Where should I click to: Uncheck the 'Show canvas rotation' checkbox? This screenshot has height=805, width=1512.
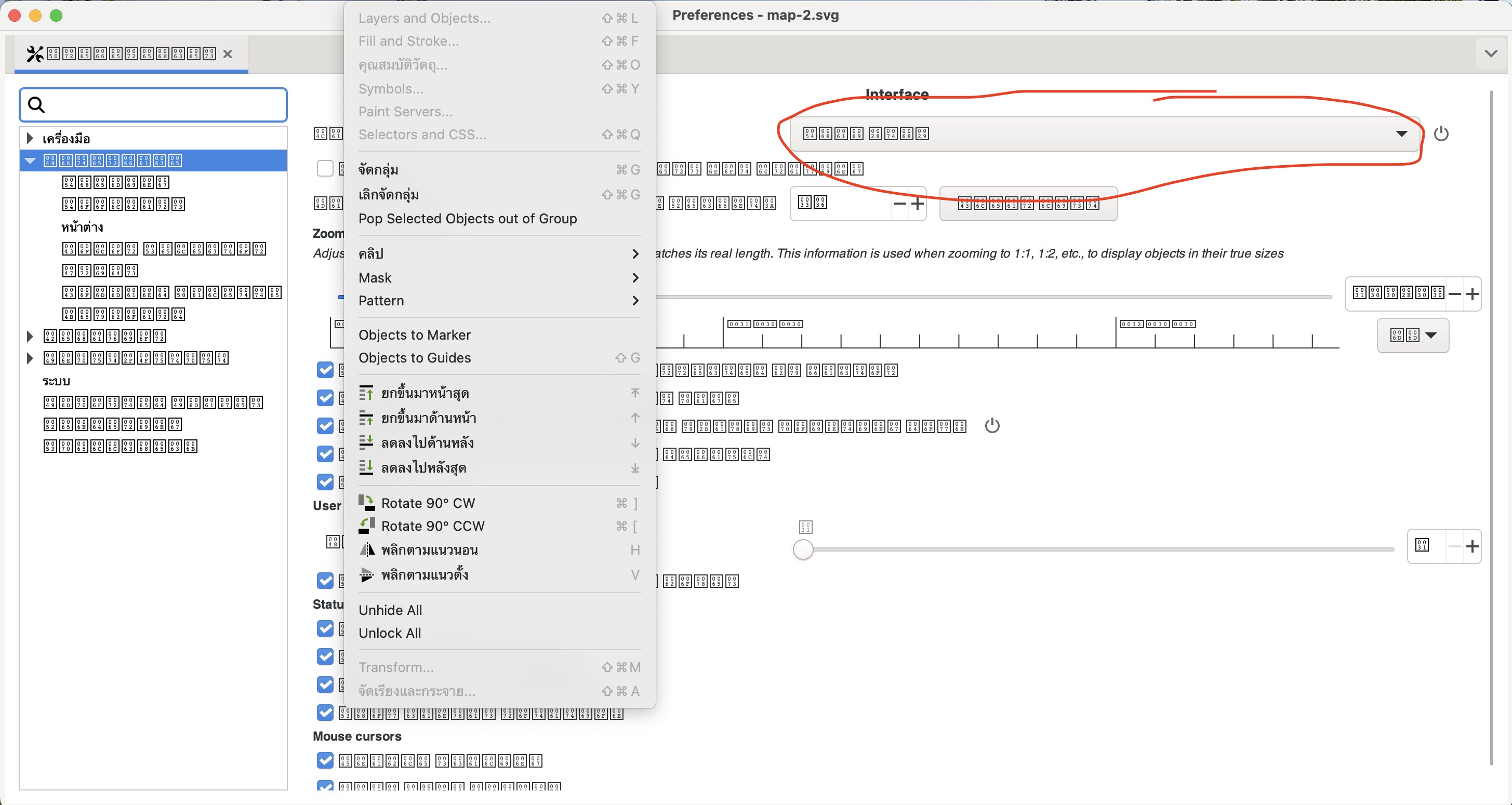[325, 713]
